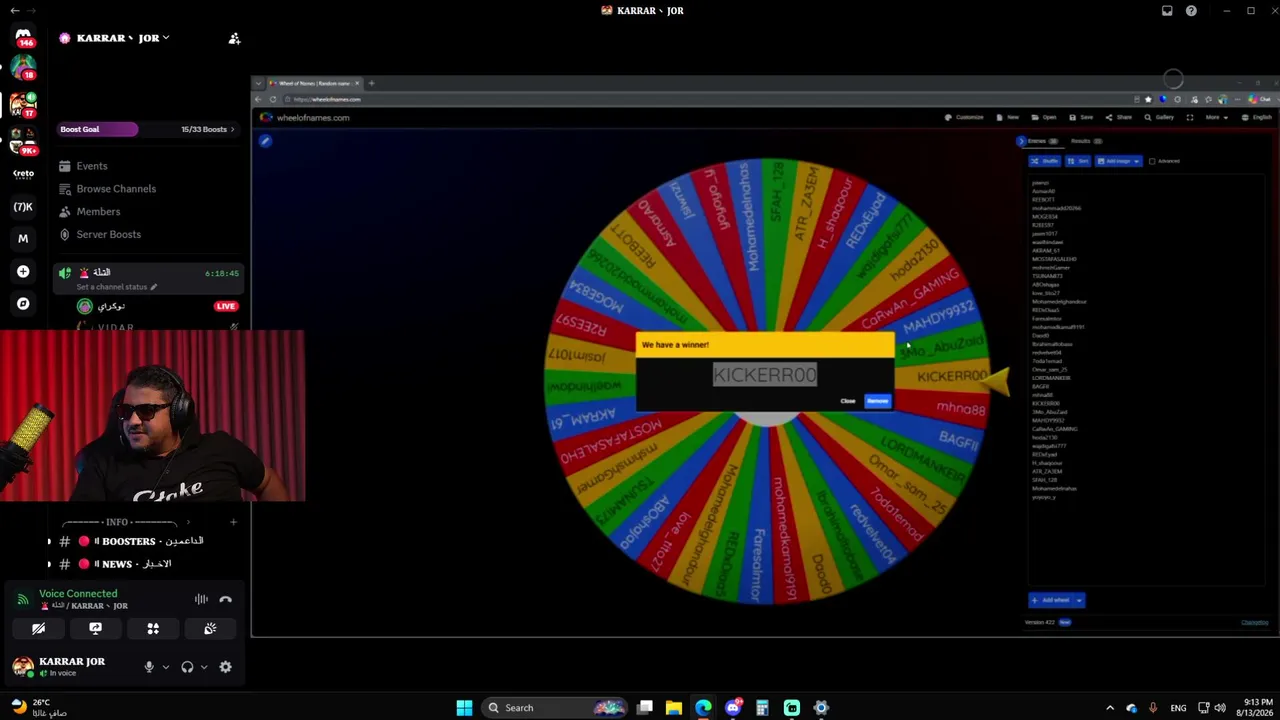Edit the voice channel status pencil
The width and height of the screenshot is (1280, 720).
(x=153, y=287)
